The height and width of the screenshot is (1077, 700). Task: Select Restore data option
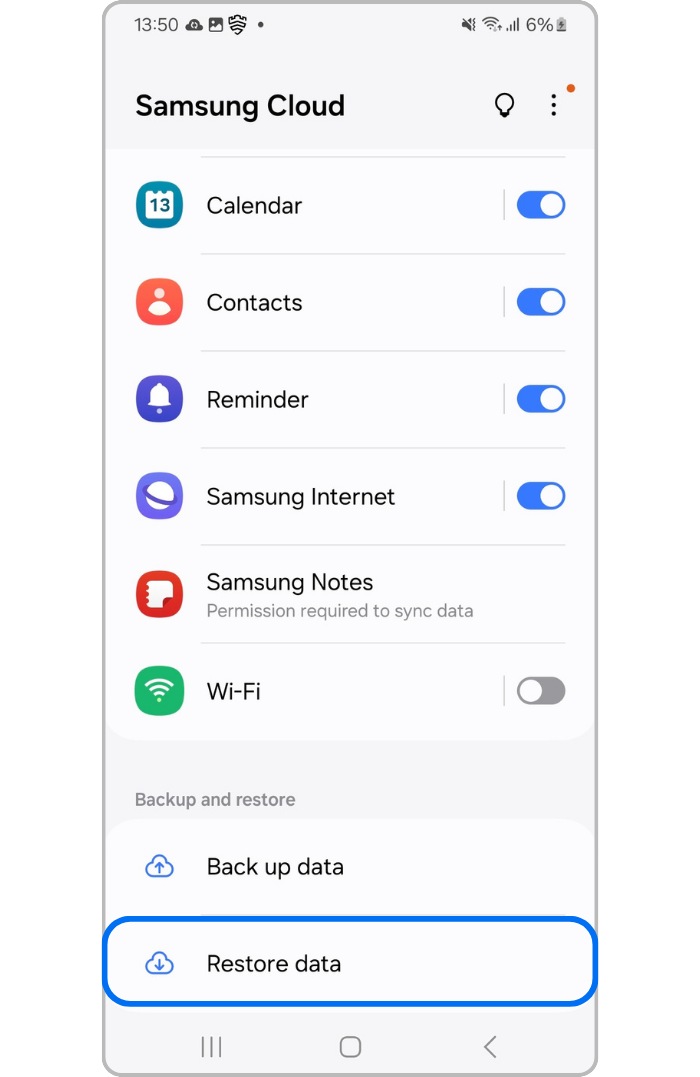350,962
